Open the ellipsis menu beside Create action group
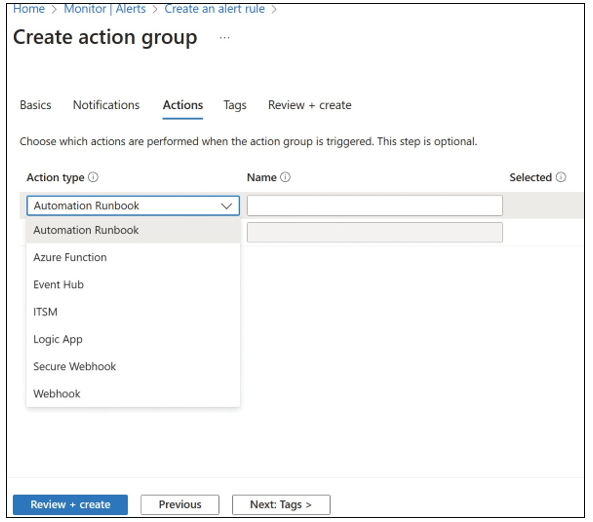Screen dimensions: 593x522 pyautogui.click(x=224, y=38)
